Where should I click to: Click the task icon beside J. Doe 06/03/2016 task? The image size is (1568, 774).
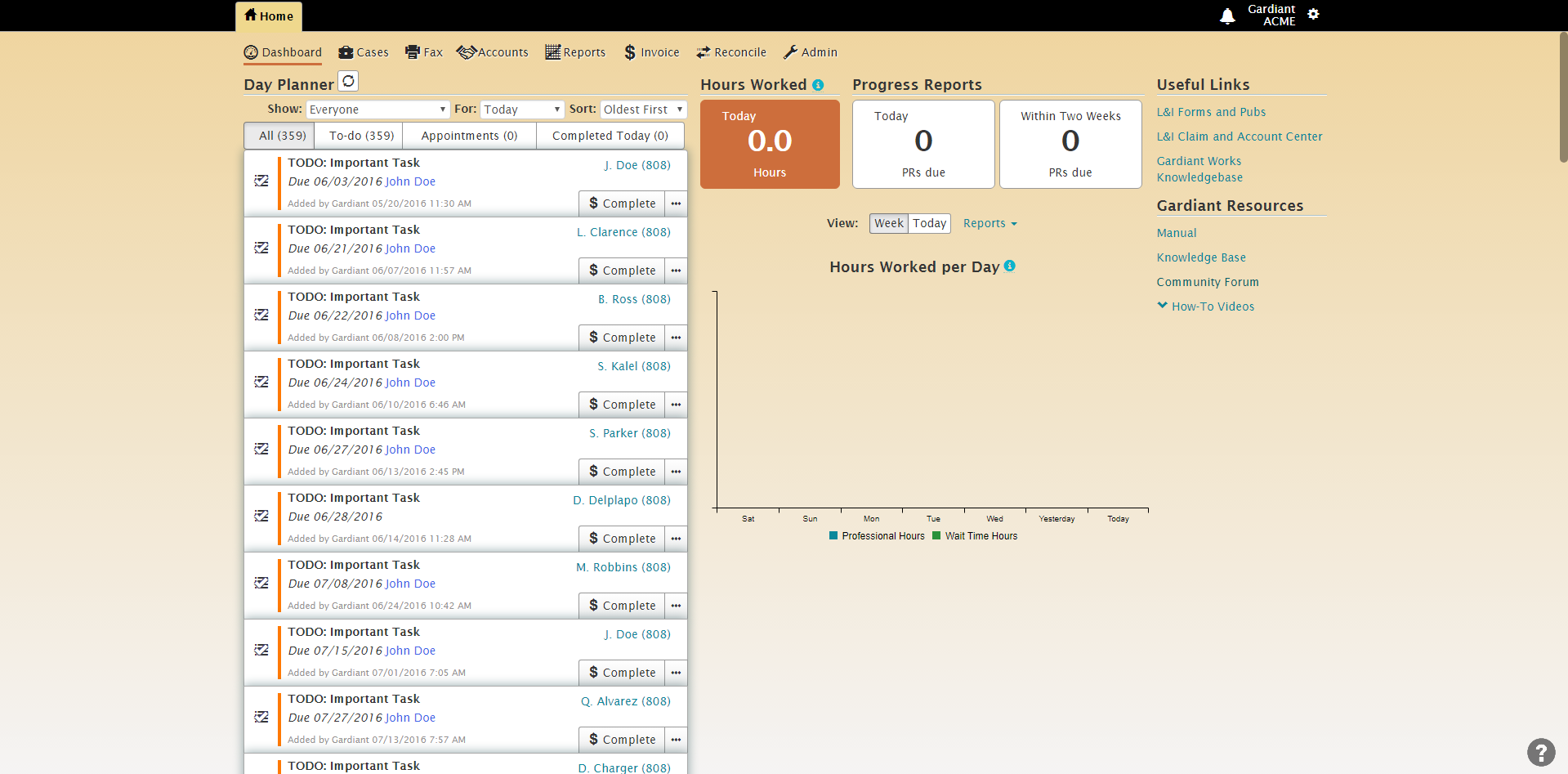(261, 181)
